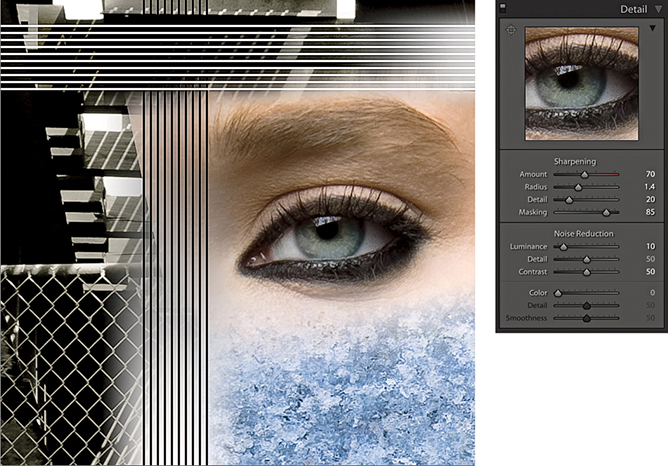
Task: Adjust the Sharpening Amount slider
Action: (584, 174)
